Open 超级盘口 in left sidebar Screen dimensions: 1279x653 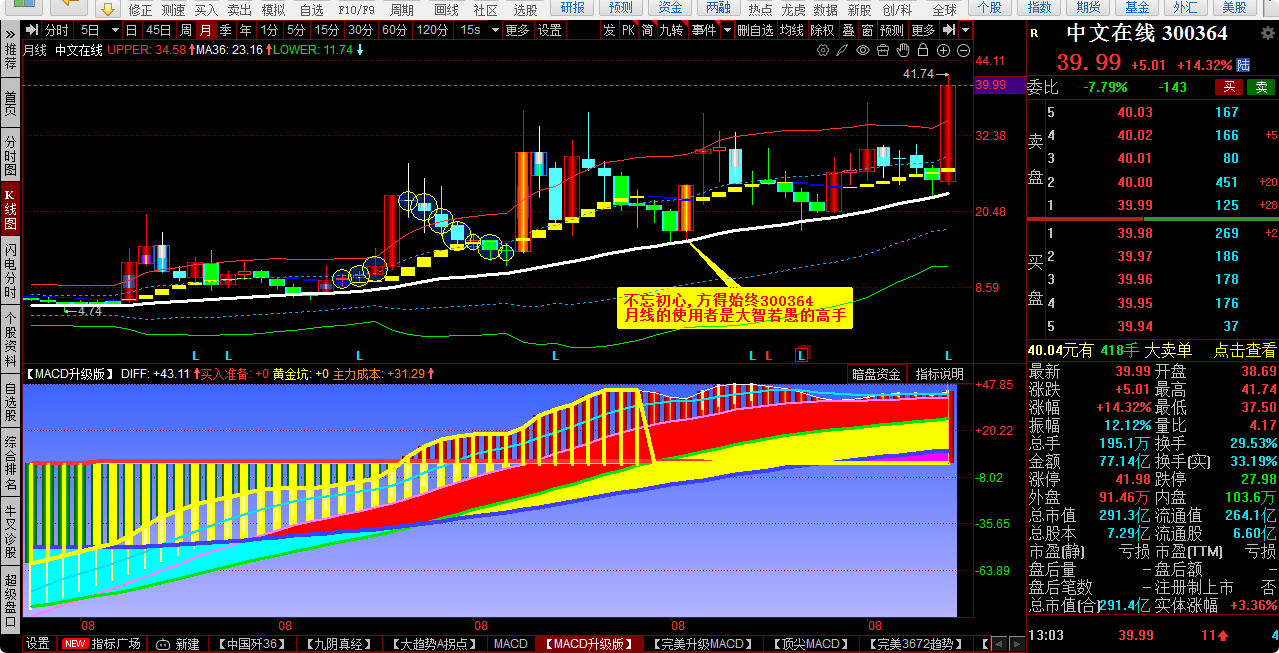pyautogui.click(x=10, y=600)
